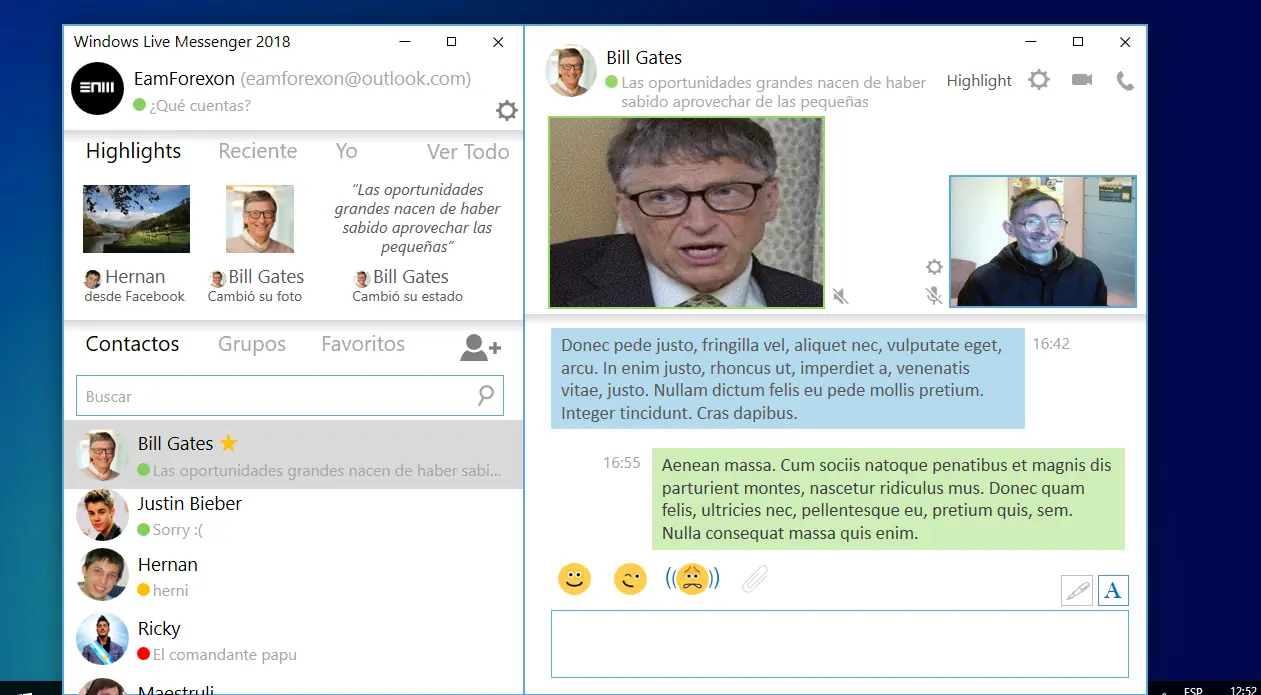Click Bill Gates name in chat header

coord(644,58)
